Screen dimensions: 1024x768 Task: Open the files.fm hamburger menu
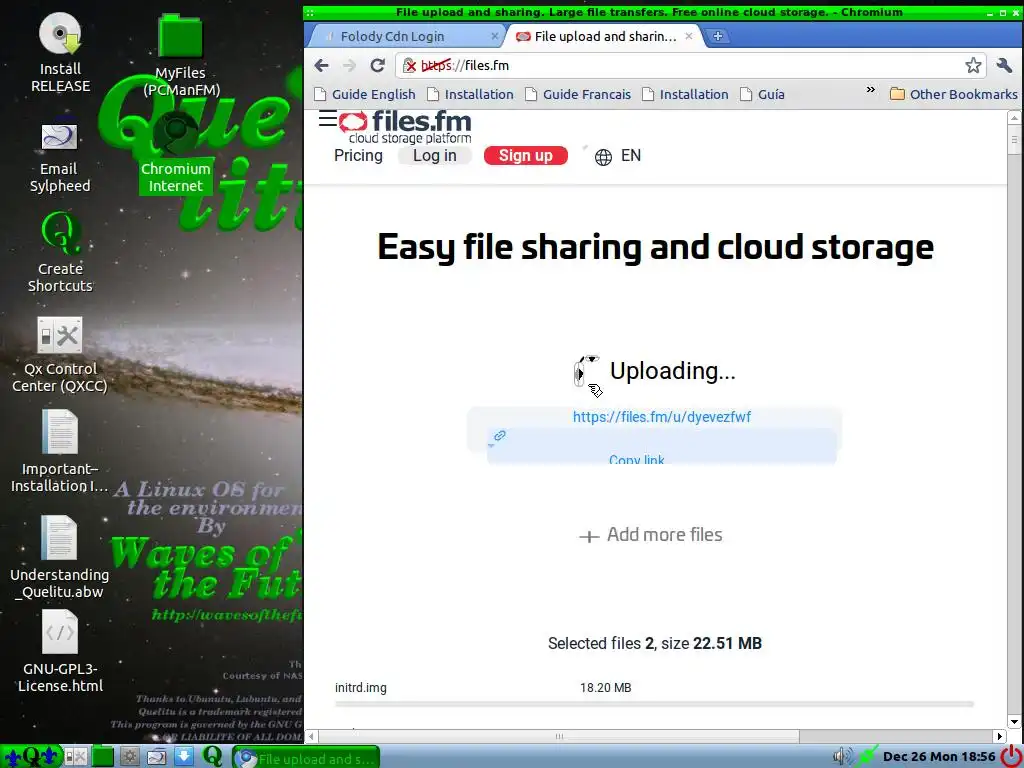click(x=328, y=119)
